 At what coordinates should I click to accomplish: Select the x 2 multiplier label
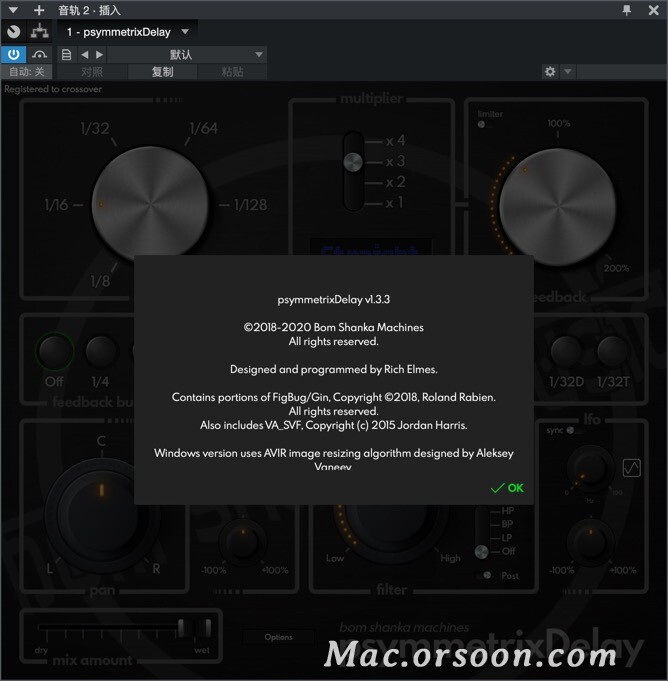click(395, 182)
